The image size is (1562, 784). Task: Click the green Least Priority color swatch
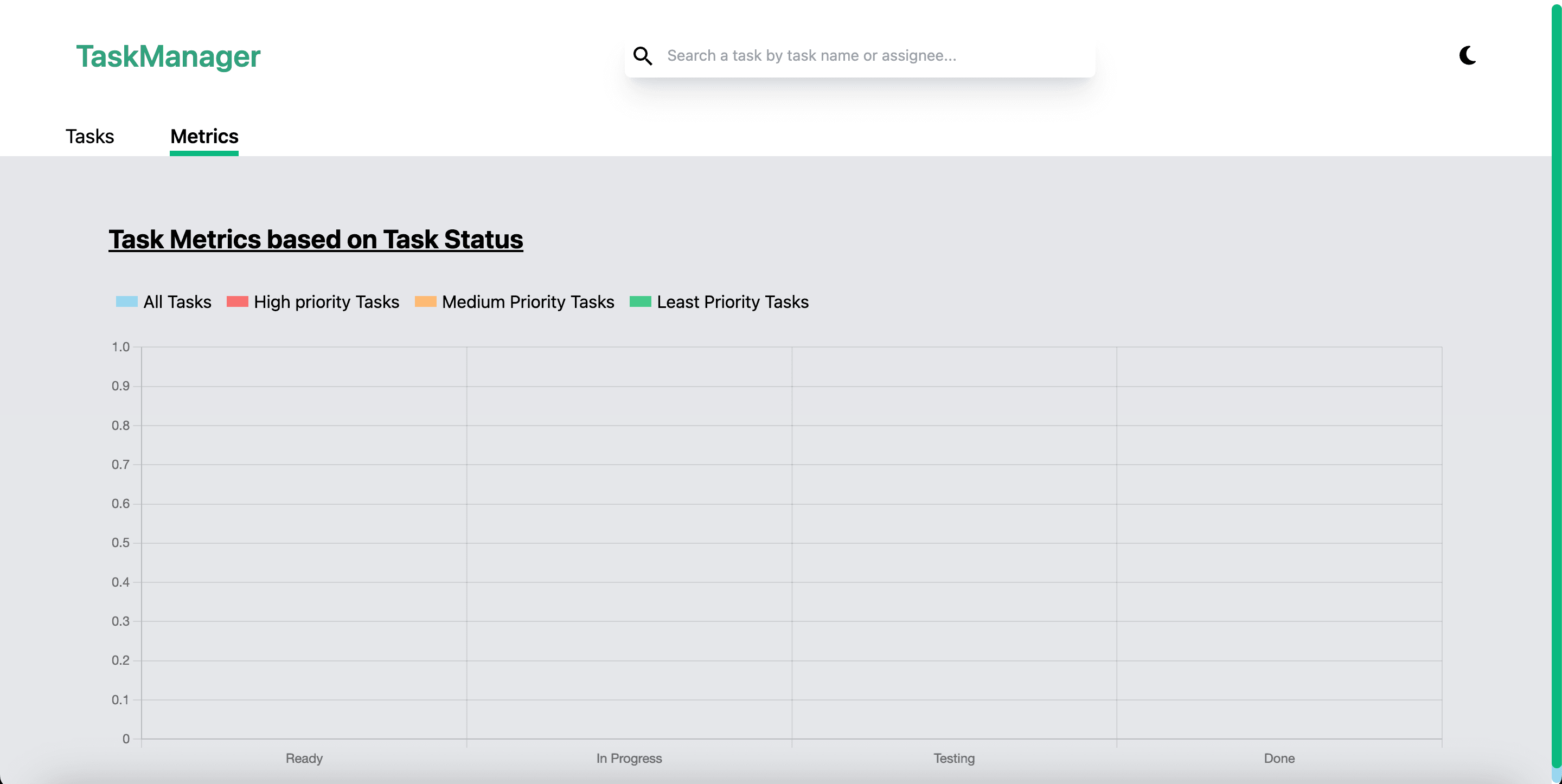tap(640, 301)
